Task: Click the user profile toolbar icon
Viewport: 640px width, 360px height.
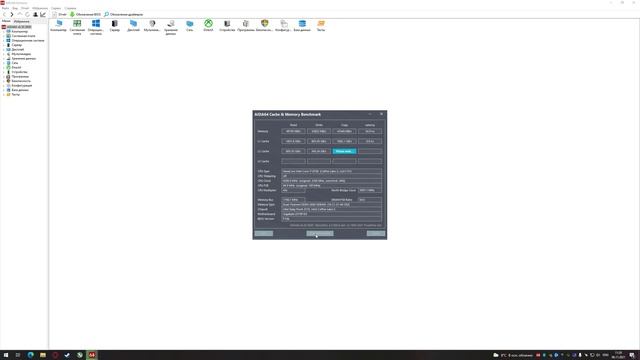Action: point(35,14)
